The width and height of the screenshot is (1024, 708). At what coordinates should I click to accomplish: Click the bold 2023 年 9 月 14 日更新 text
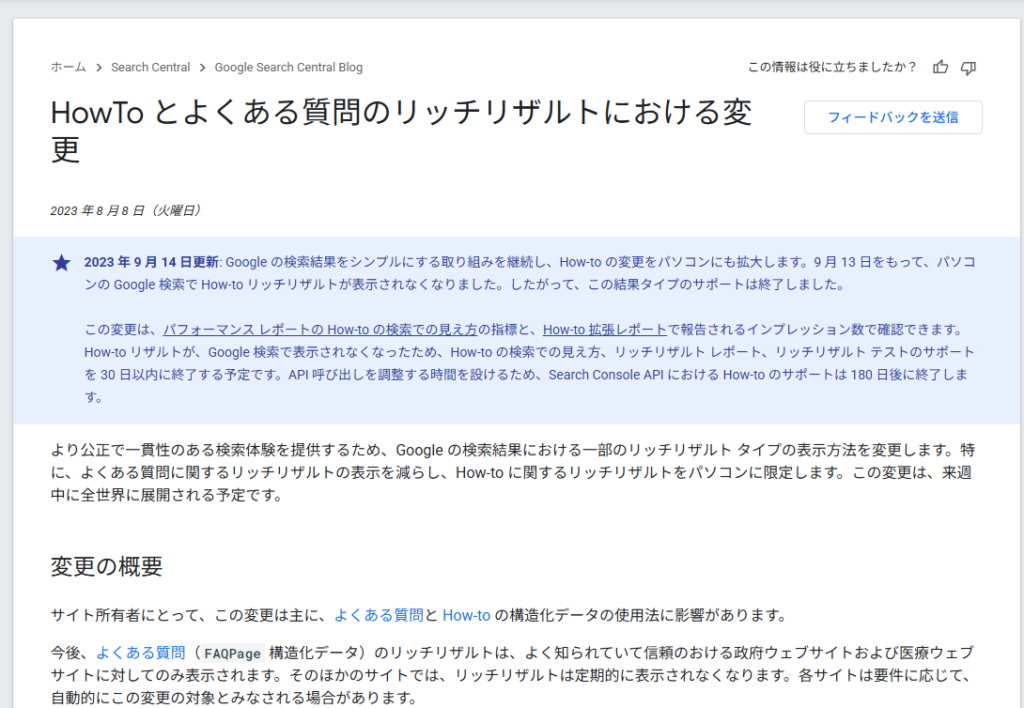point(151,262)
